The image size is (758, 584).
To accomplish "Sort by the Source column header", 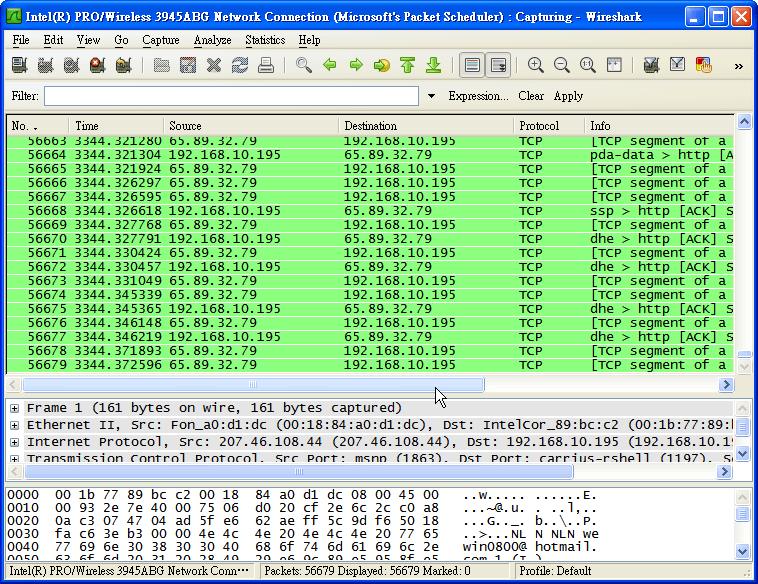I will pos(251,126).
